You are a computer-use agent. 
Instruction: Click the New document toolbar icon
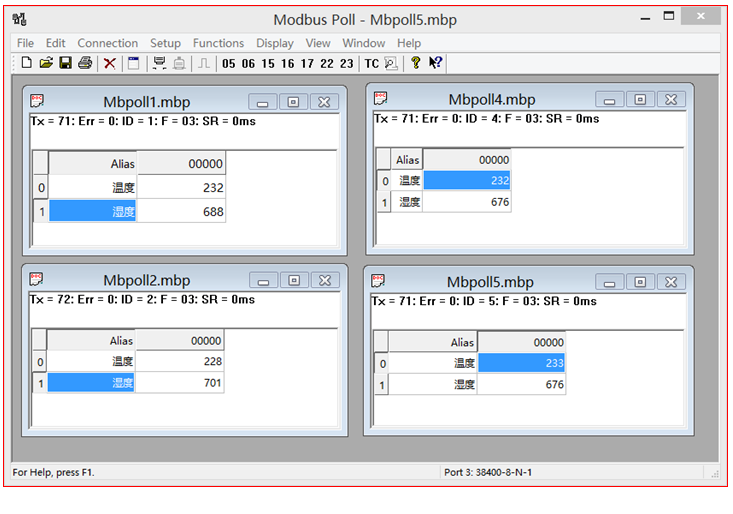coord(27,63)
